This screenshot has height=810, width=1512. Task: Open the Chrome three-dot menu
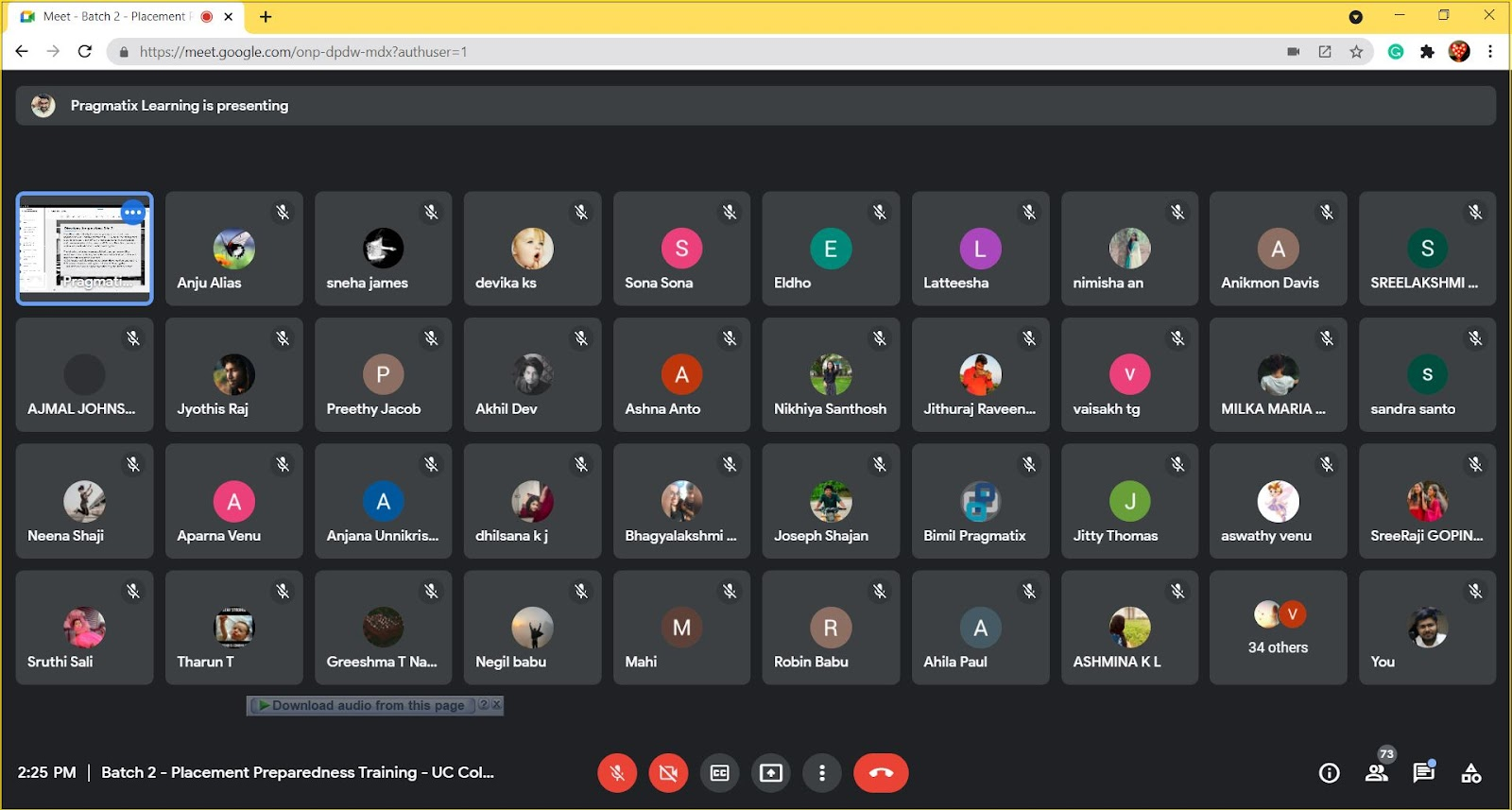click(x=1490, y=52)
